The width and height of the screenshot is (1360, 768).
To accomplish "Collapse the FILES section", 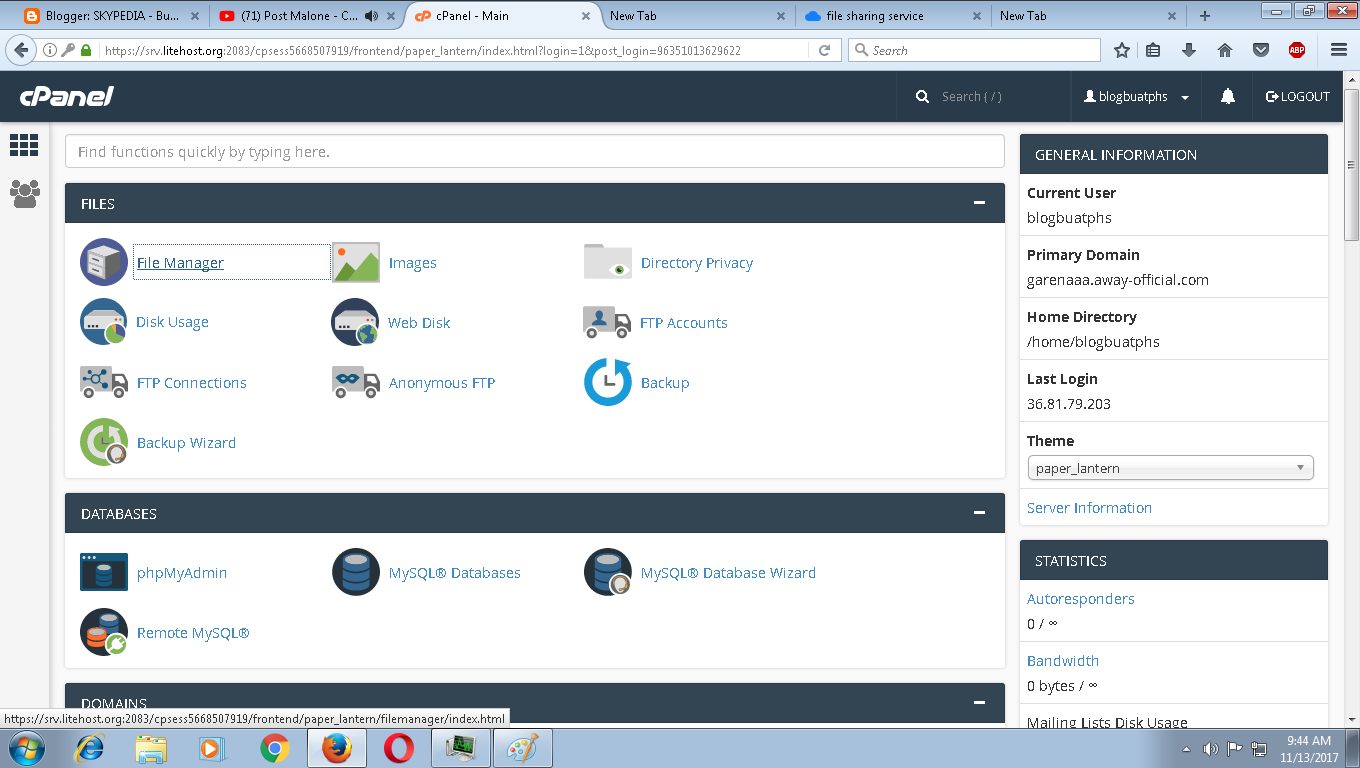I will click(x=979, y=203).
